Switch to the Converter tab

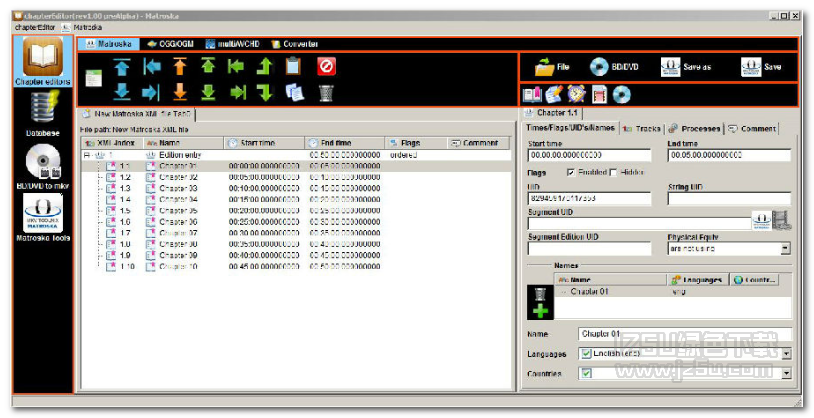pyautogui.click(x=294, y=45)
